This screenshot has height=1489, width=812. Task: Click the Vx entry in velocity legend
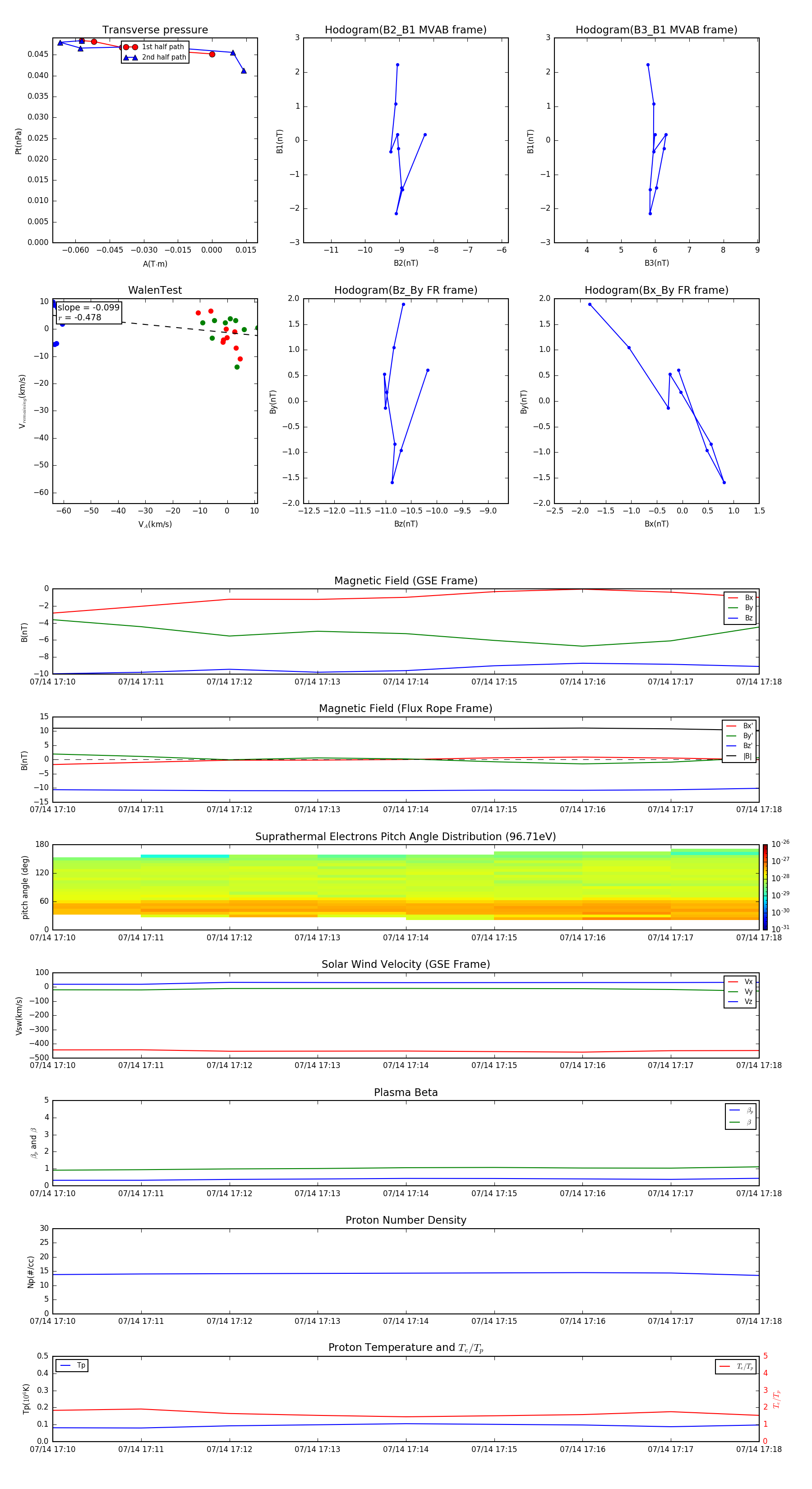[740, 981]
